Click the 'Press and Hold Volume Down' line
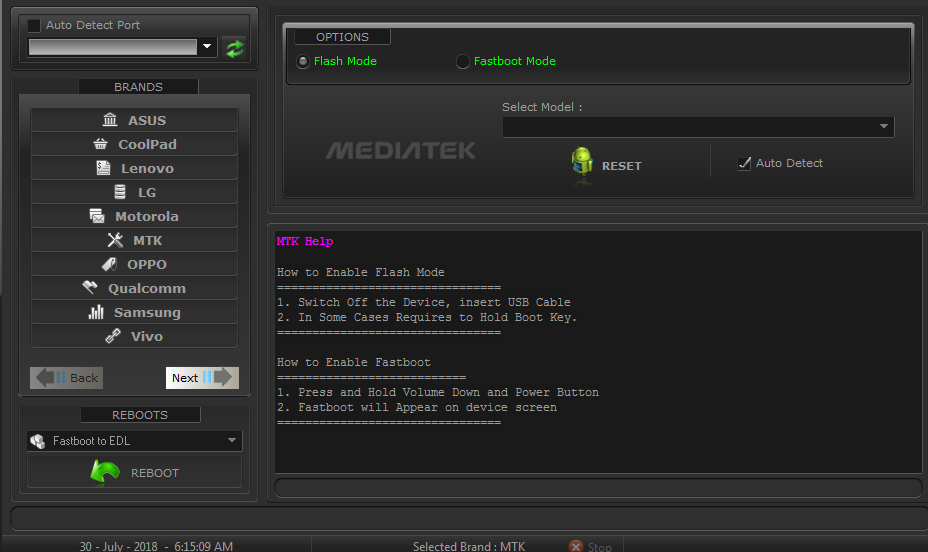The image size is (928, 552). 438,392
